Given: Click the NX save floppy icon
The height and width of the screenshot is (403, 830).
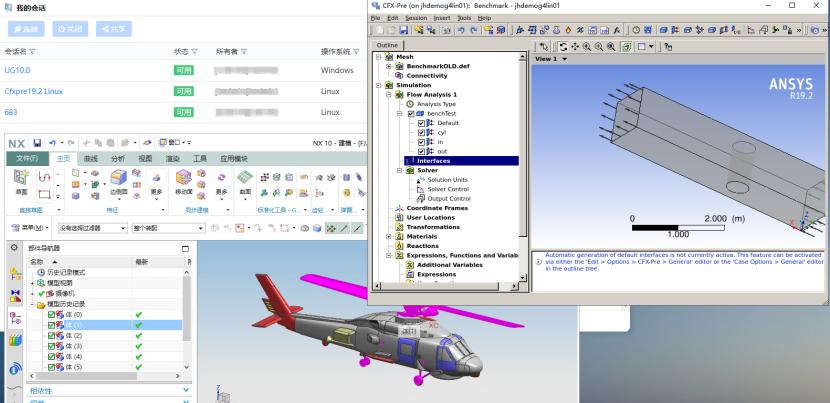Looking at the screenshot, I should (x=37, y=143).
